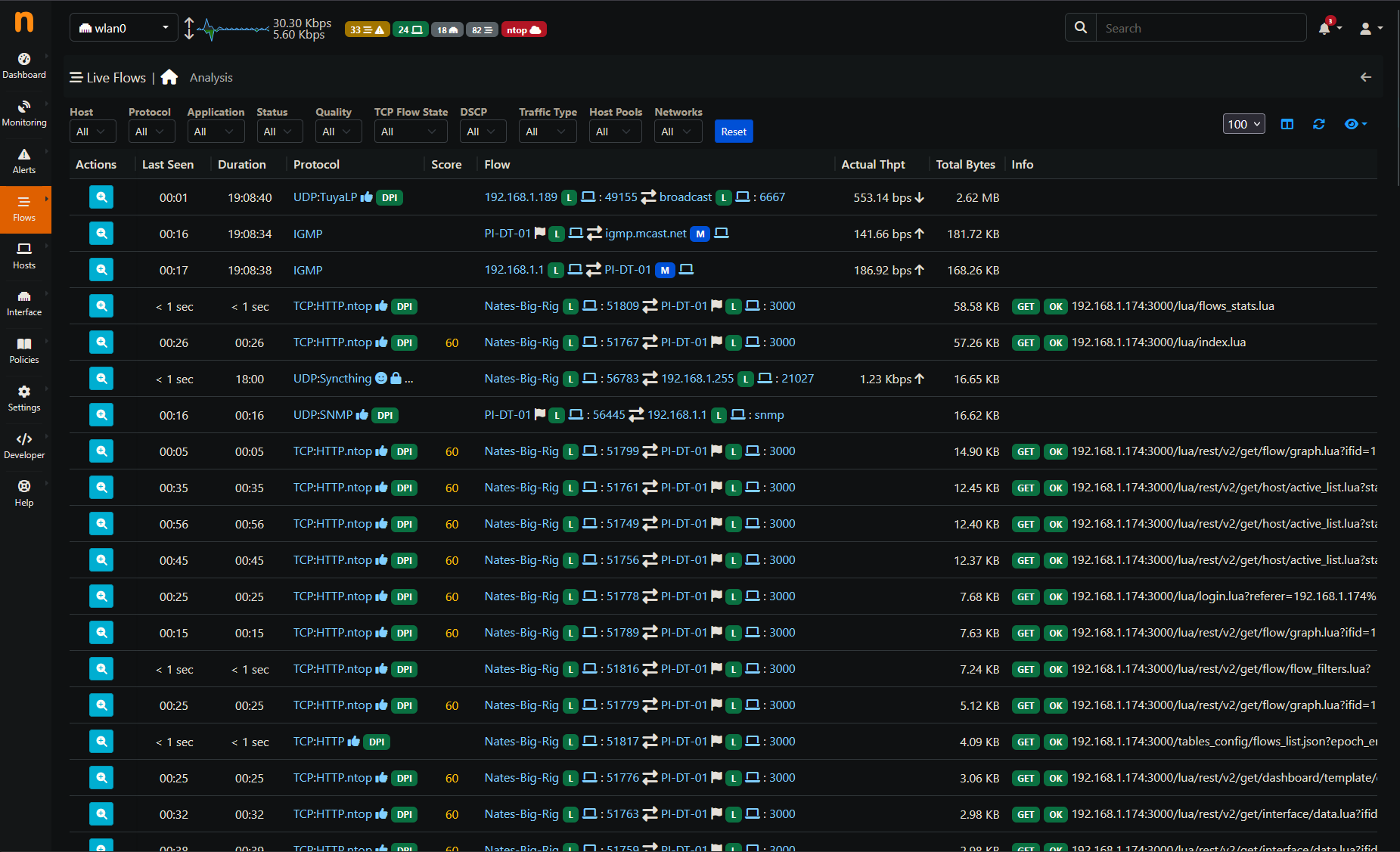1400x852 pixels.
Task: Inspect details of the UDP:TuyaLP flow
Action: coord(101,197)
